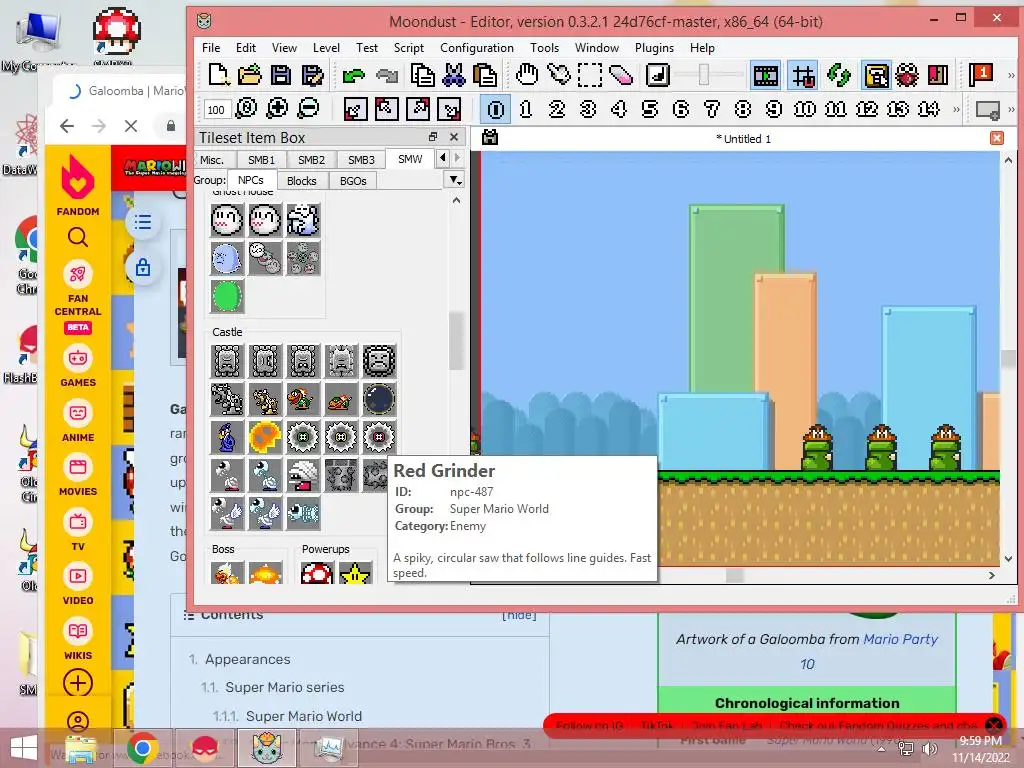Pick the Magikoopa wizard NPC tile

[227, 437]
